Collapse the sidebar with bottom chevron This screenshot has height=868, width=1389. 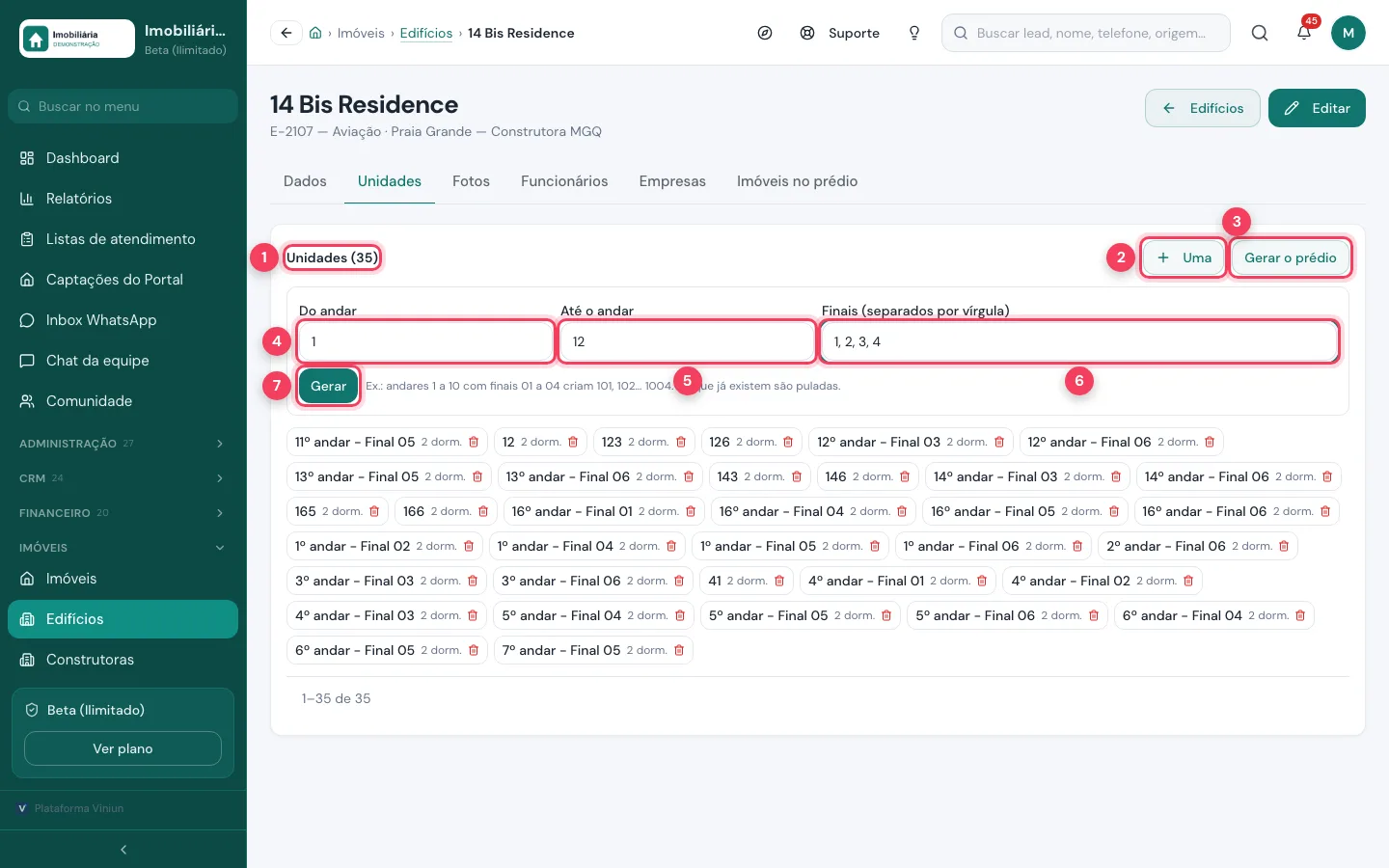pos(123,850)
